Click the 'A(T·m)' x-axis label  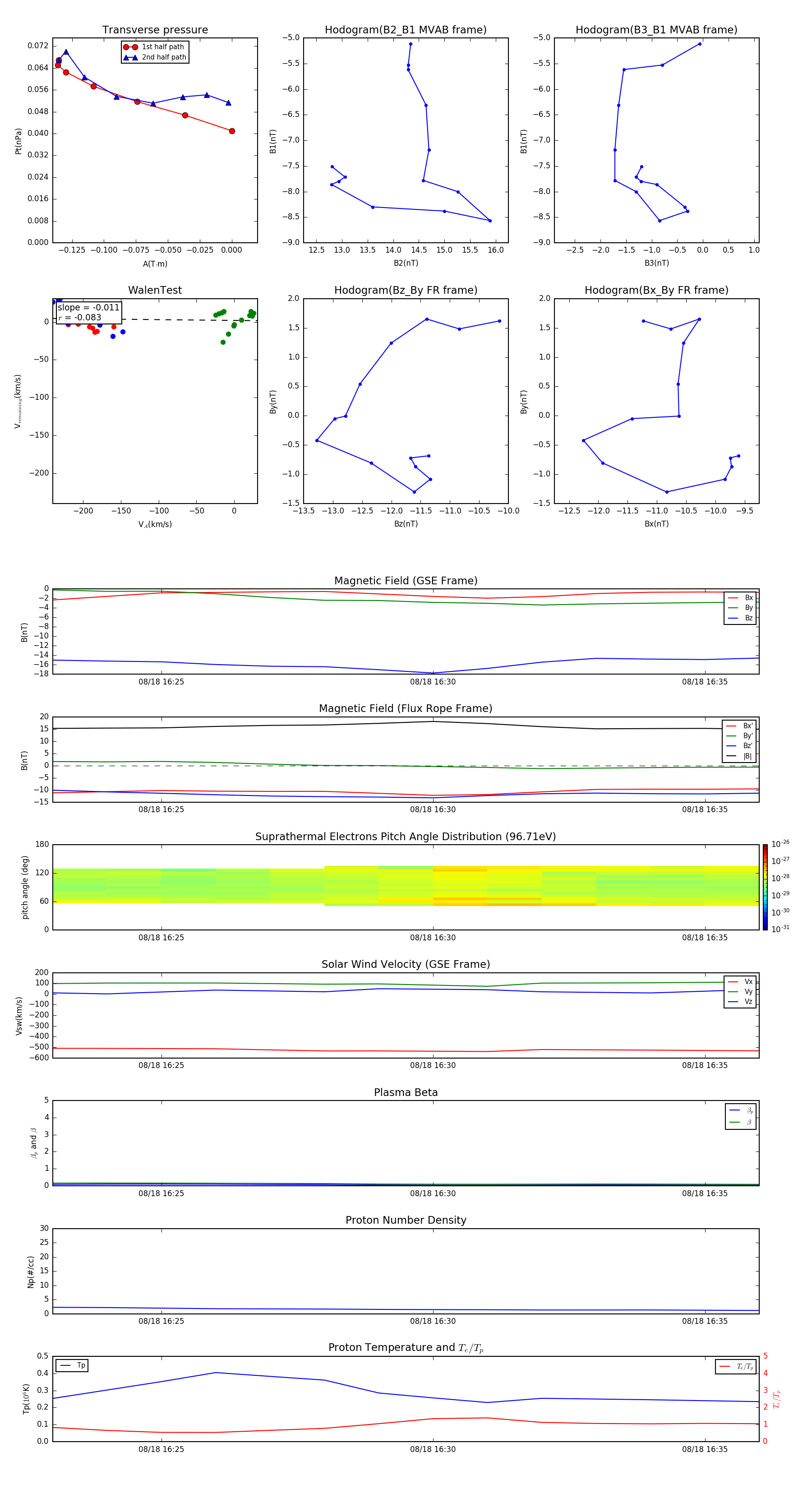click(155, 264)
